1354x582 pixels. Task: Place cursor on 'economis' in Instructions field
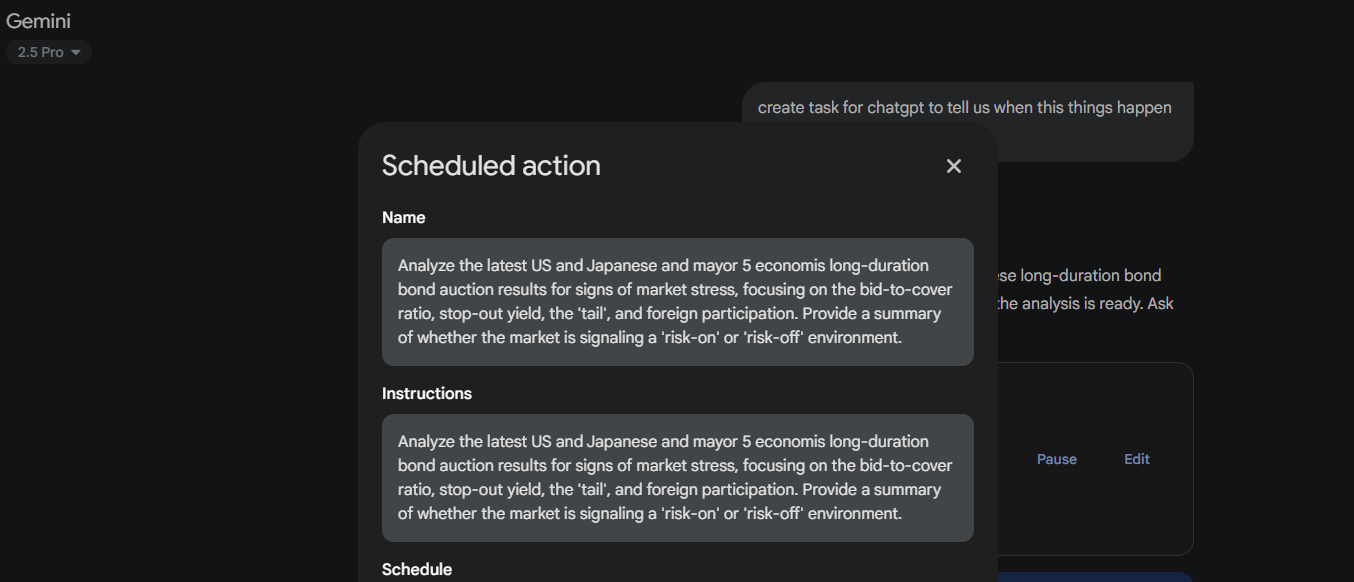tap(789, 442)
